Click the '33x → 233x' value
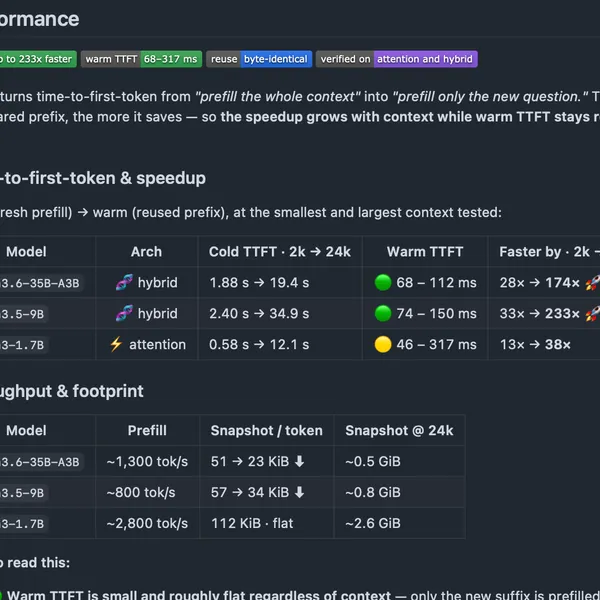The height and width of the screenshot is (600, 600). (x=540, y=314)
